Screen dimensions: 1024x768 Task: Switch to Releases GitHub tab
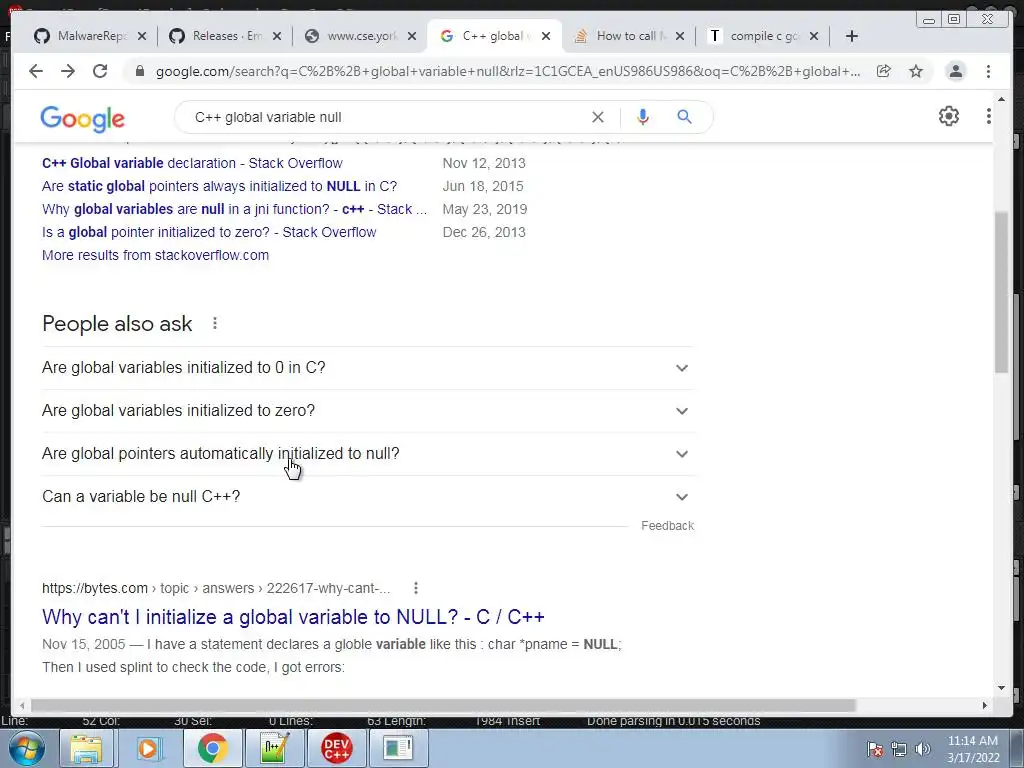point(225,36)
